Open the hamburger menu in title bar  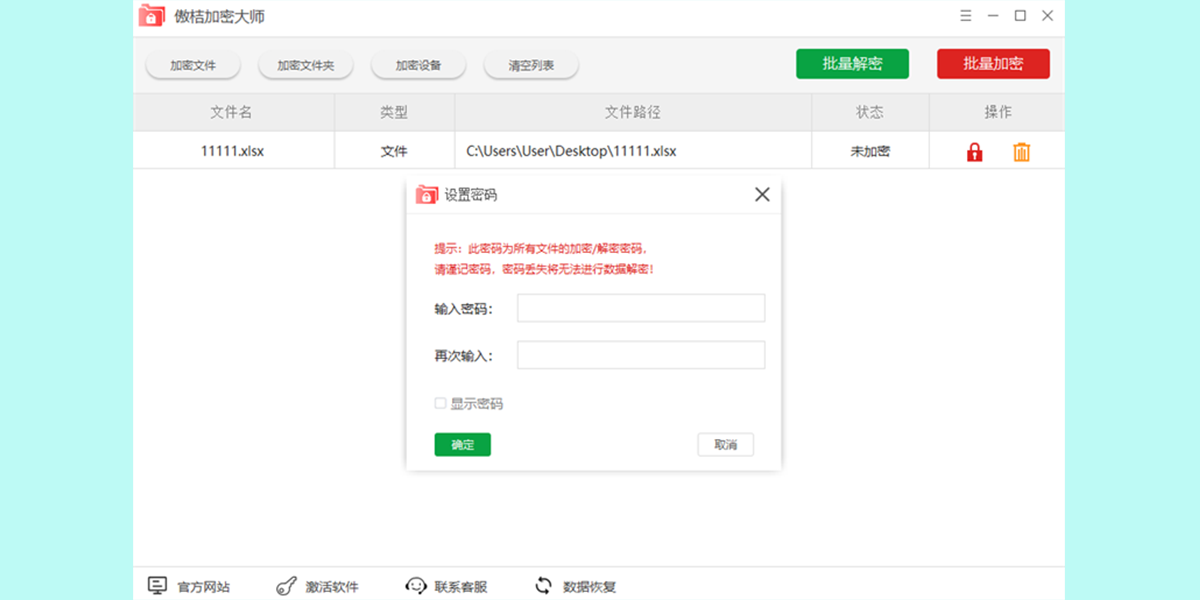(965, 16)
